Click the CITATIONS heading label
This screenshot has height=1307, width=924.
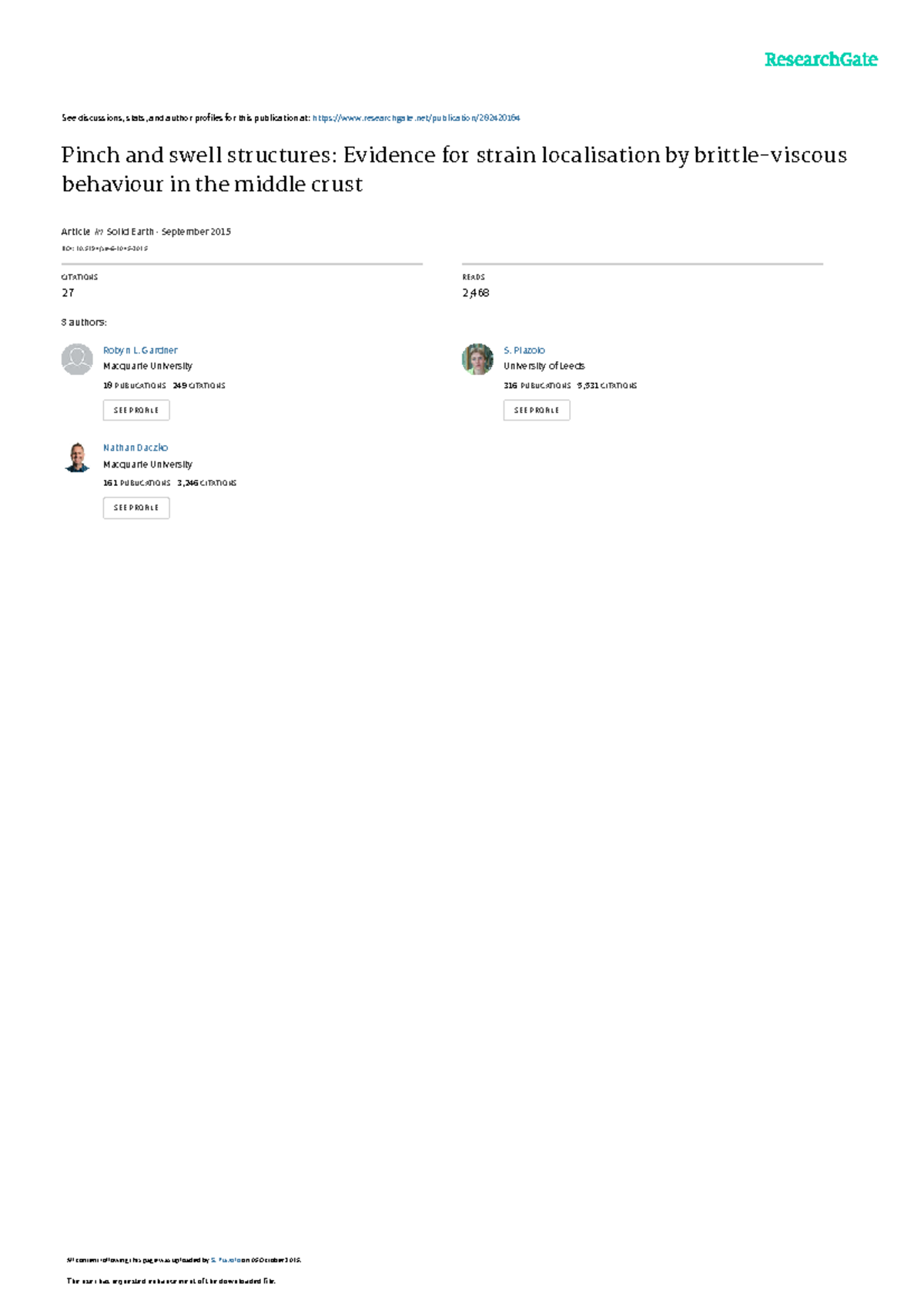pyautogui.click(x=79, y=277)
